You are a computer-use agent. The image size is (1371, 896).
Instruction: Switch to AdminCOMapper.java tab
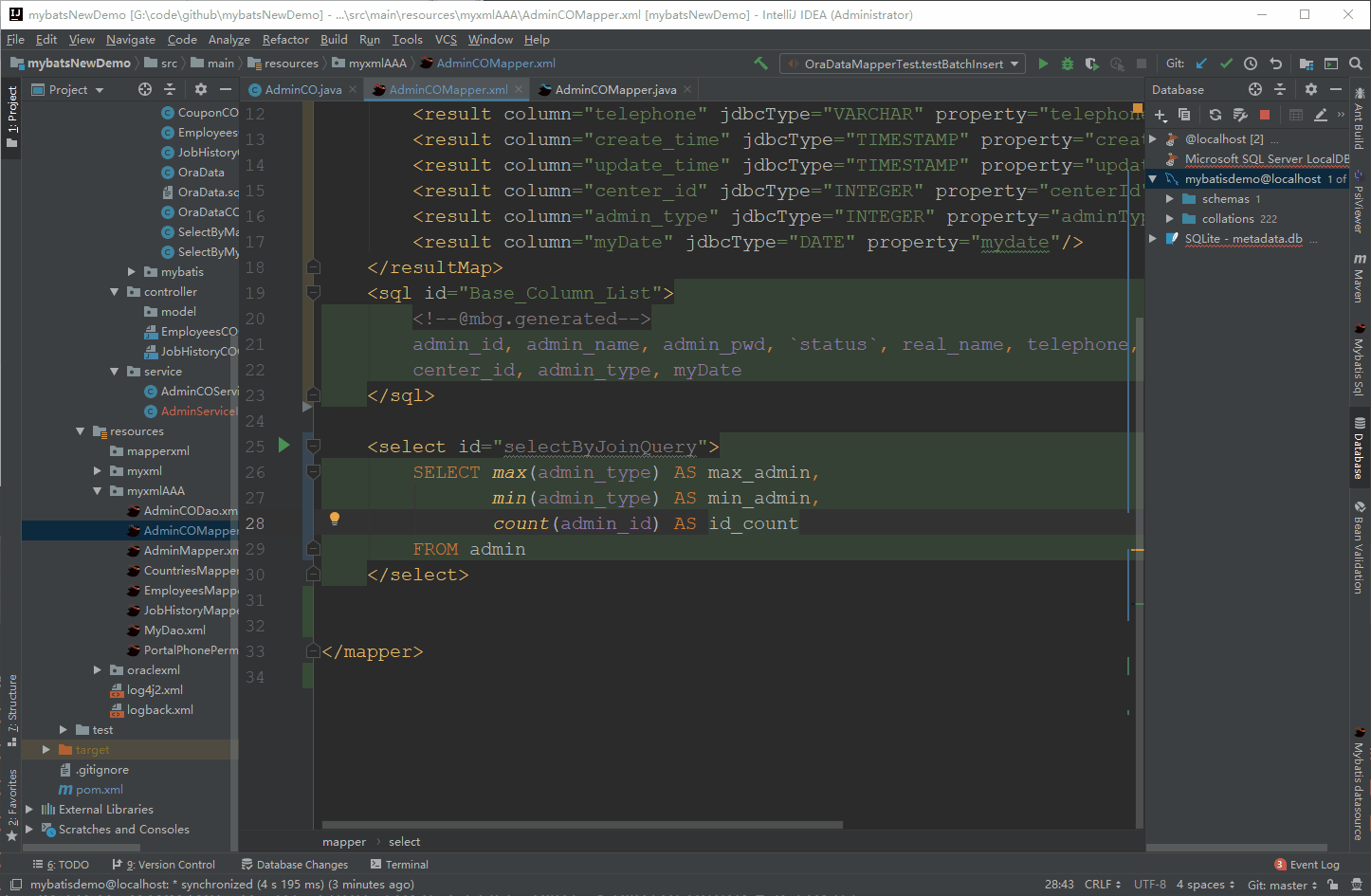(x=616, y=89)
